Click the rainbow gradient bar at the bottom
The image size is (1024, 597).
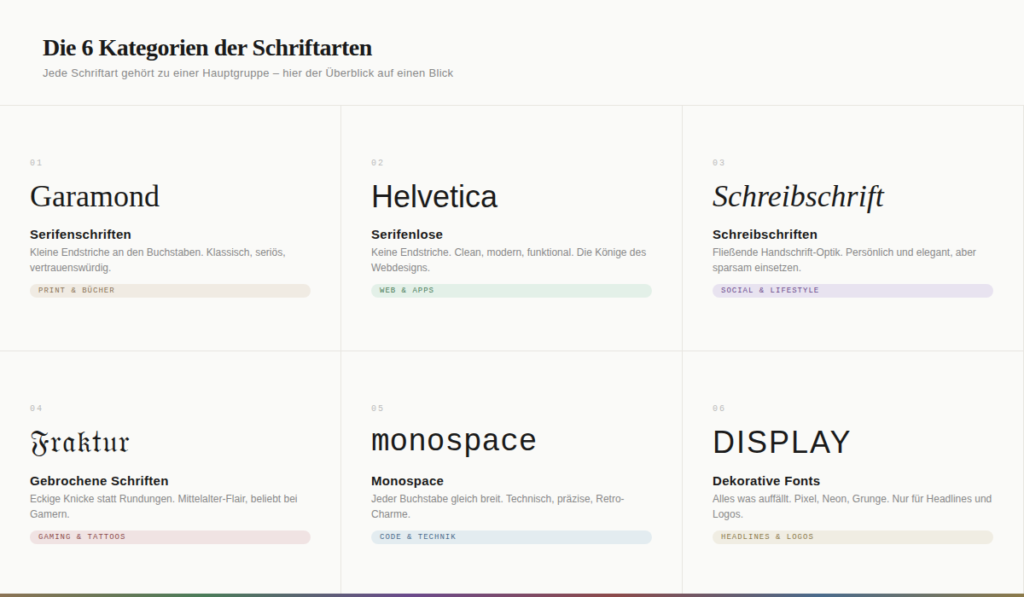click(512, 594)
